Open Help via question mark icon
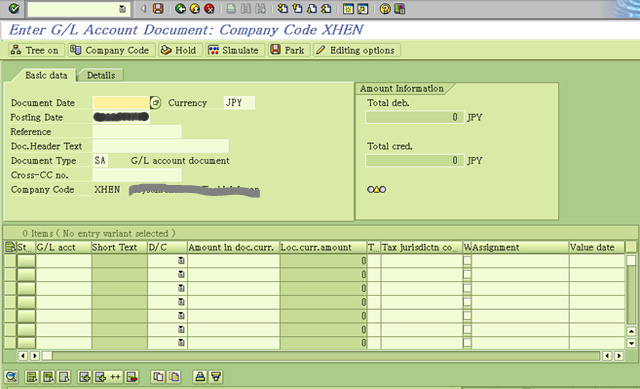 (385, 9)
